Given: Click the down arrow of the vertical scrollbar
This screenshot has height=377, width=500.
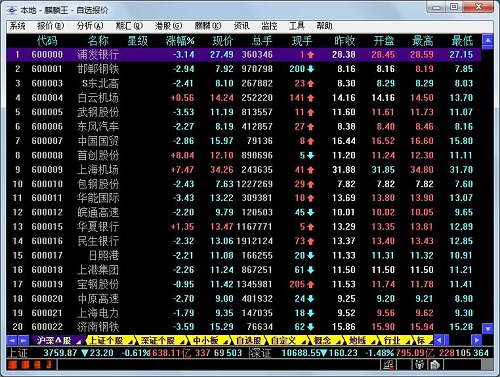Looking at the screenshot, I should [x=488, y=329].
